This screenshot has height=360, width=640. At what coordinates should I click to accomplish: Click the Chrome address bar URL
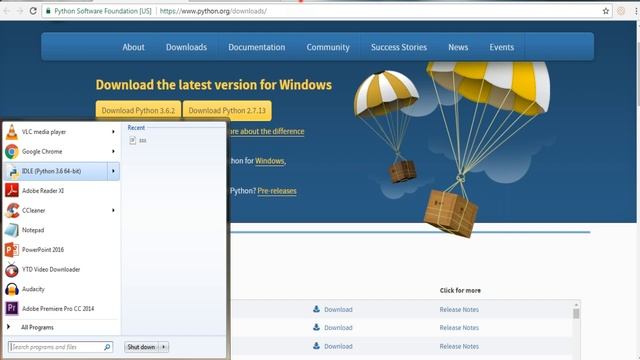coord(213,11)
